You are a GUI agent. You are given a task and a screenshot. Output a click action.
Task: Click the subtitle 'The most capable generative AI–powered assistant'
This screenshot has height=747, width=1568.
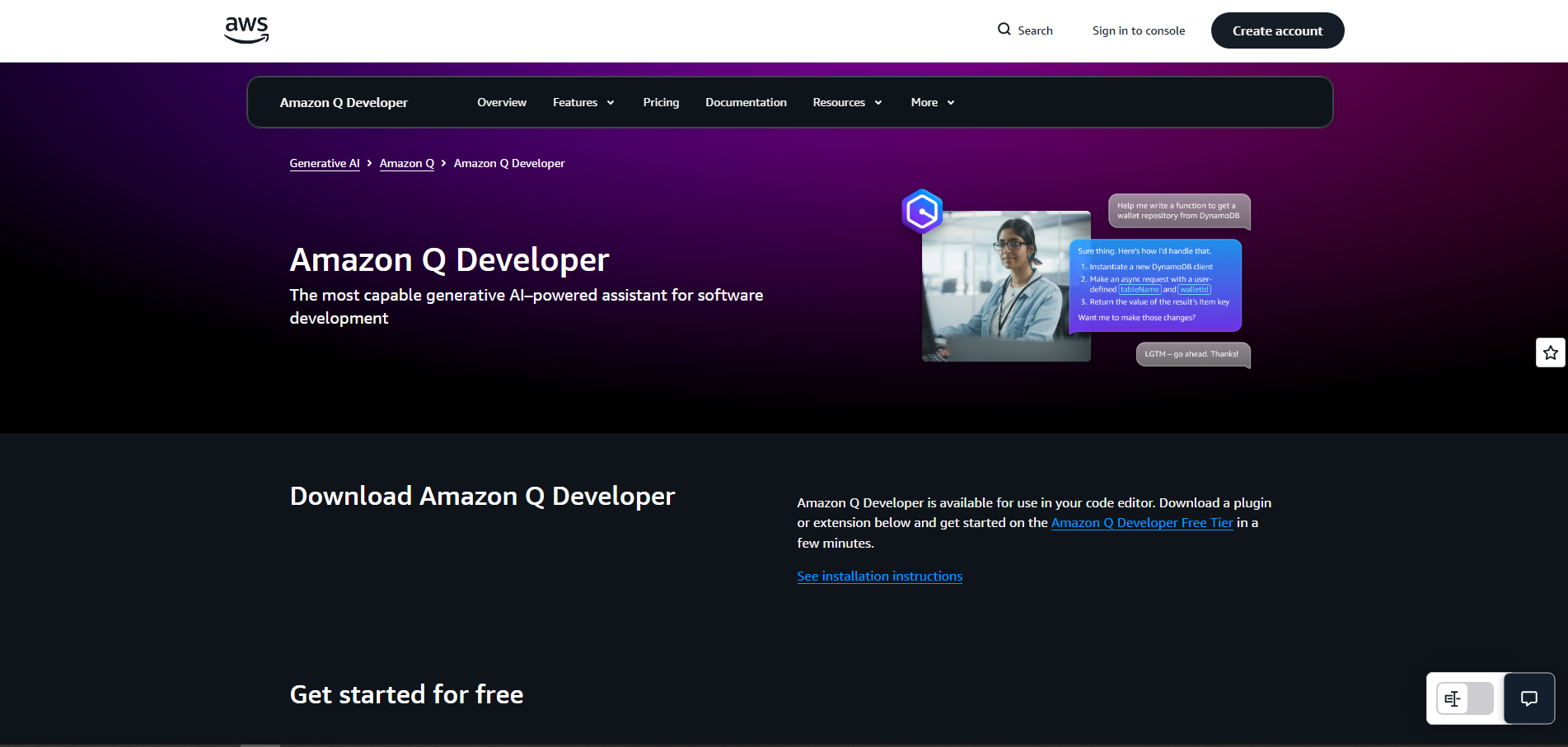point(526,306)
